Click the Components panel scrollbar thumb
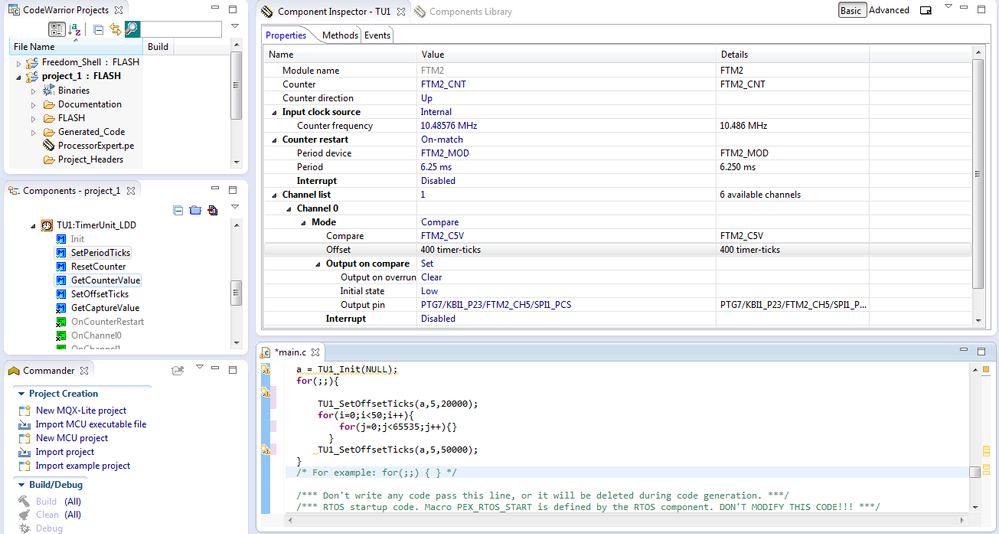Viewport: 999px width, 534px height. click(236, 293)
